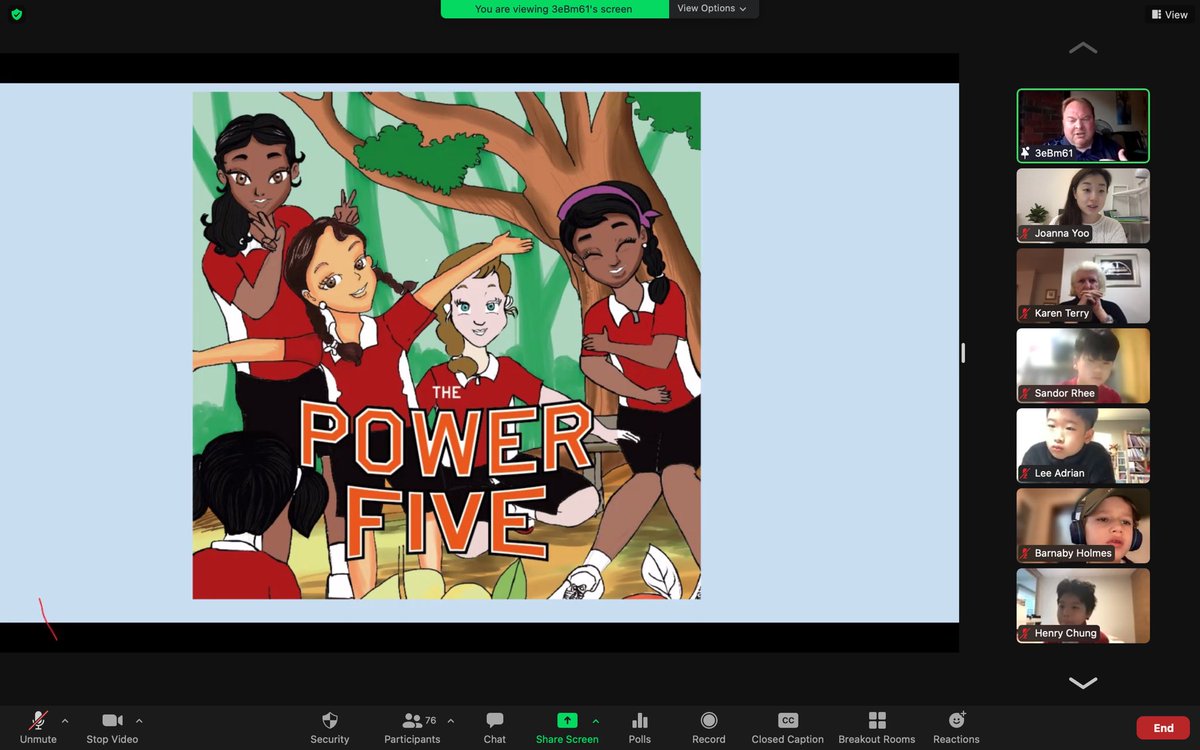Show more participants with down chevron
Screen dimensions: 1200x750
click(x=1083, y=683)
